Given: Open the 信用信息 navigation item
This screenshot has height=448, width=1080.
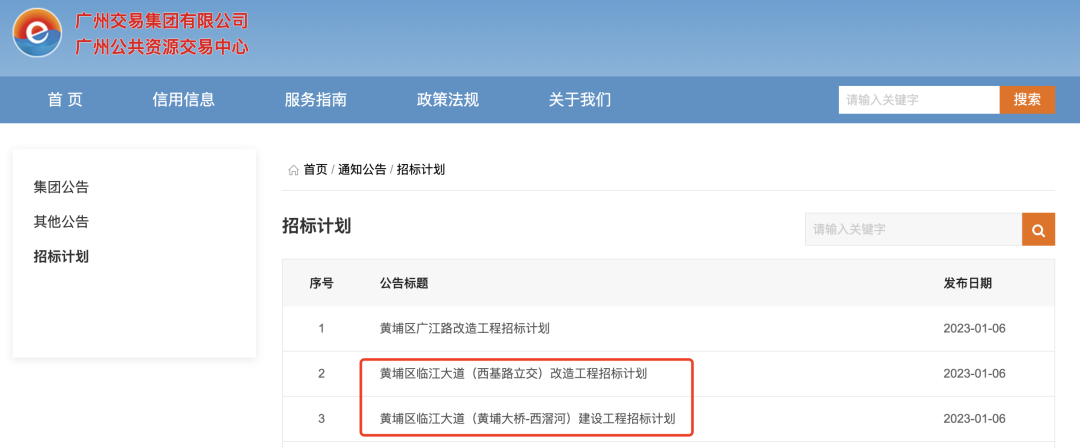Looking at the screenshot, I should [x=184, y=100].
